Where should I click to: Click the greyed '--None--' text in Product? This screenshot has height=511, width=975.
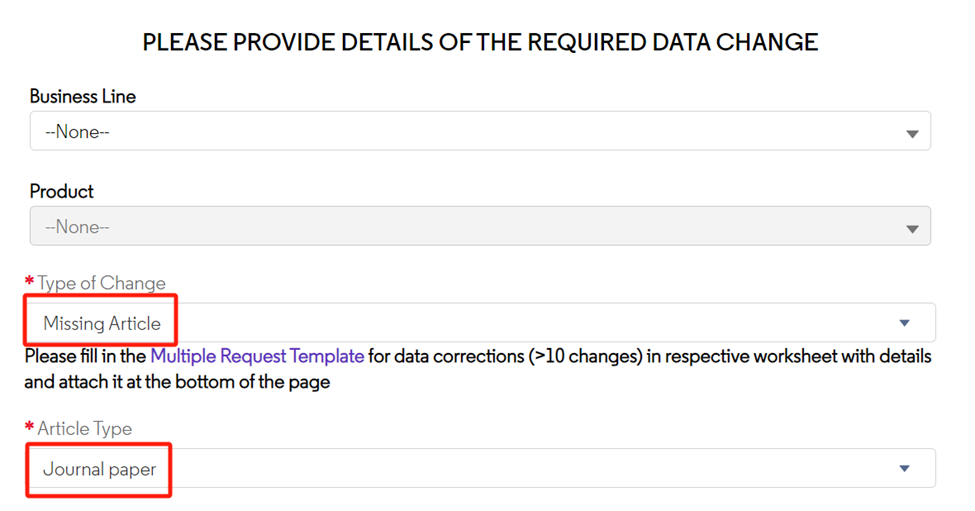(x=77, y=227)
